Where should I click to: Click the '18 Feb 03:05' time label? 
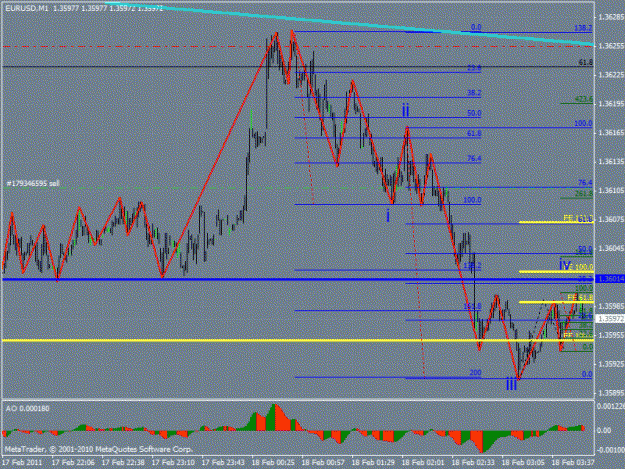[523, 463]
